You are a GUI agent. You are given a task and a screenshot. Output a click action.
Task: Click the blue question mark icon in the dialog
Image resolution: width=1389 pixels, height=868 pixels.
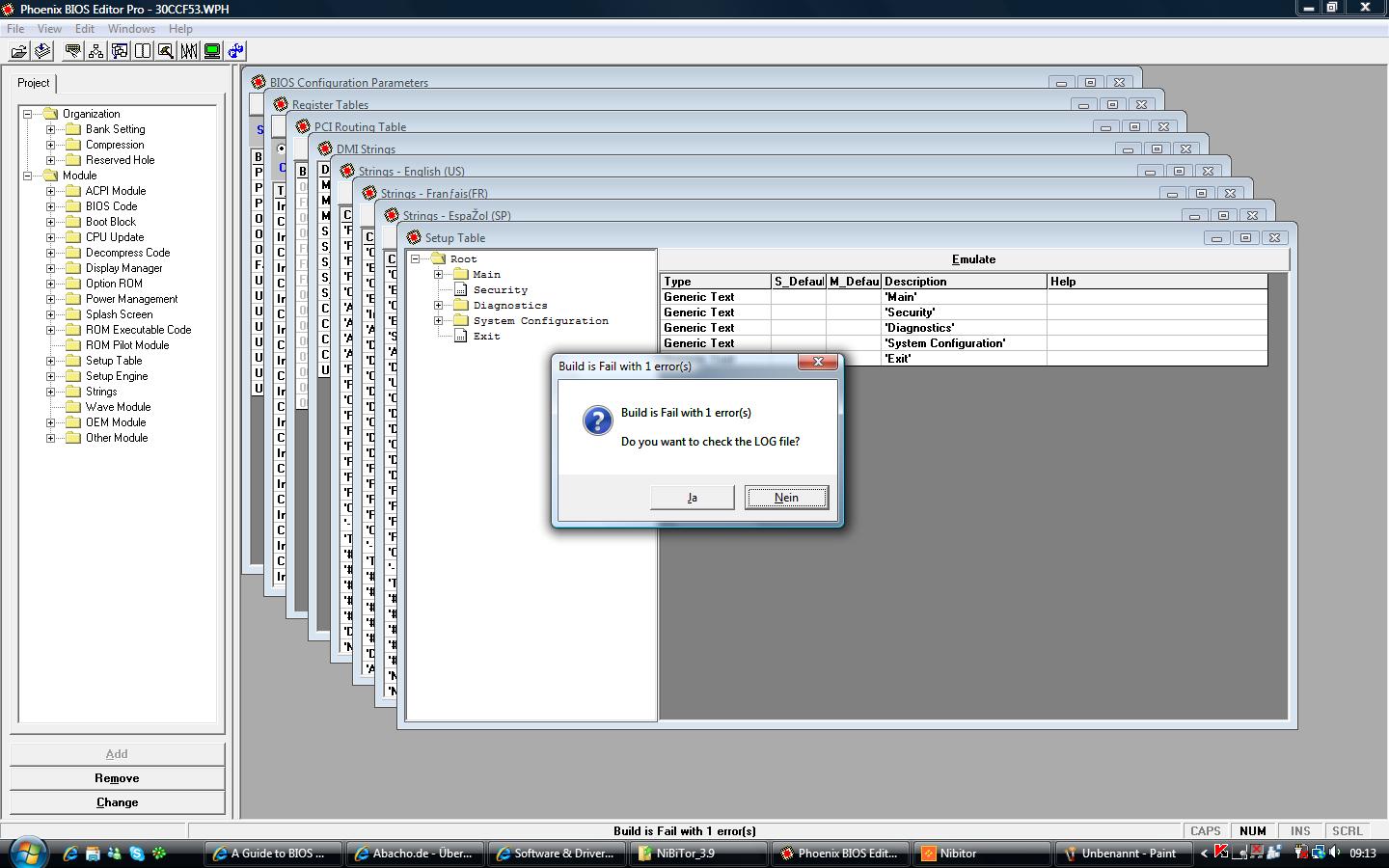click(597, 420)
